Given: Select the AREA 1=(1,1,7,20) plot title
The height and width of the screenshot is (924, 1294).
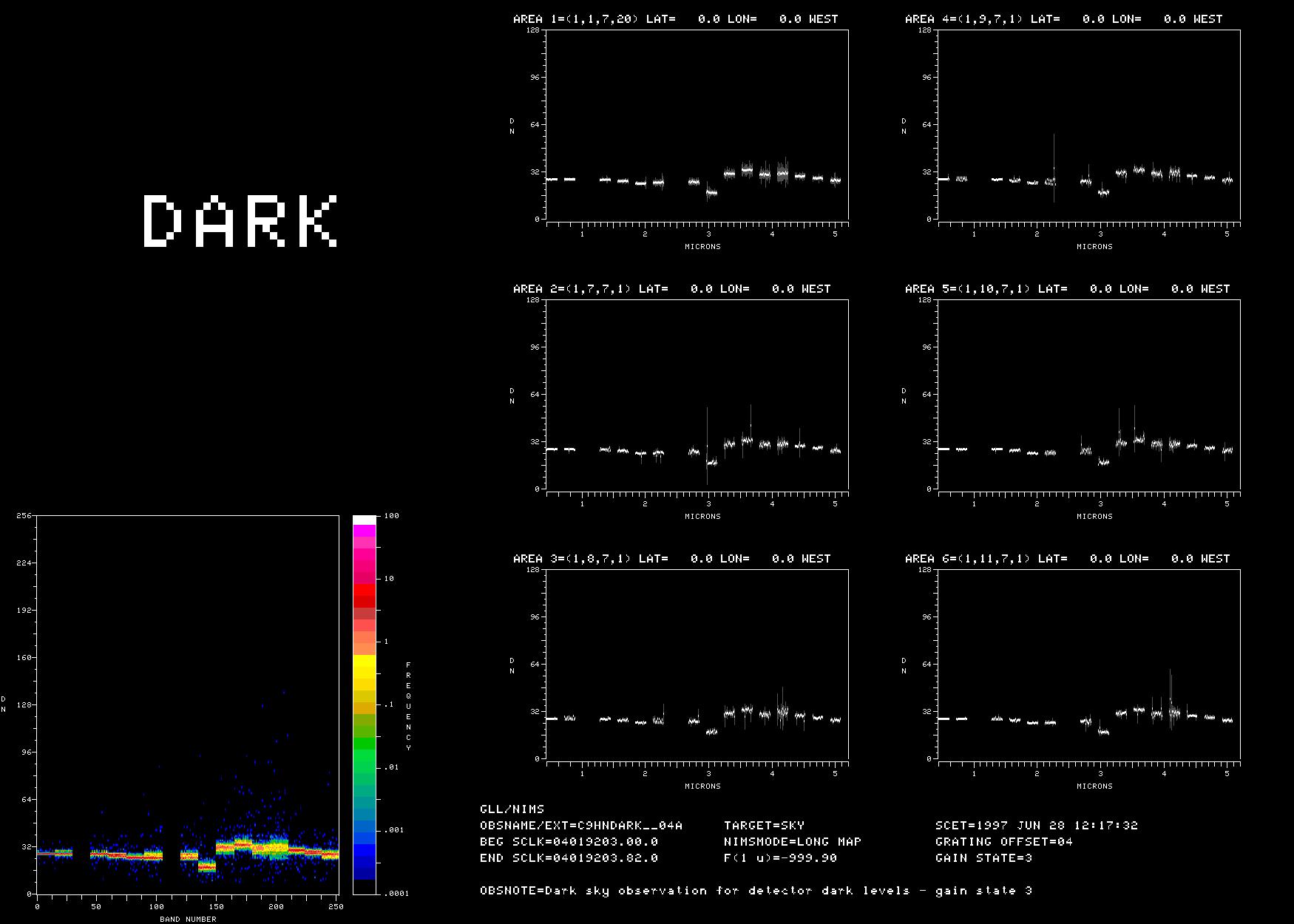Looking at the screenshot, I should [x=675, y=19].
